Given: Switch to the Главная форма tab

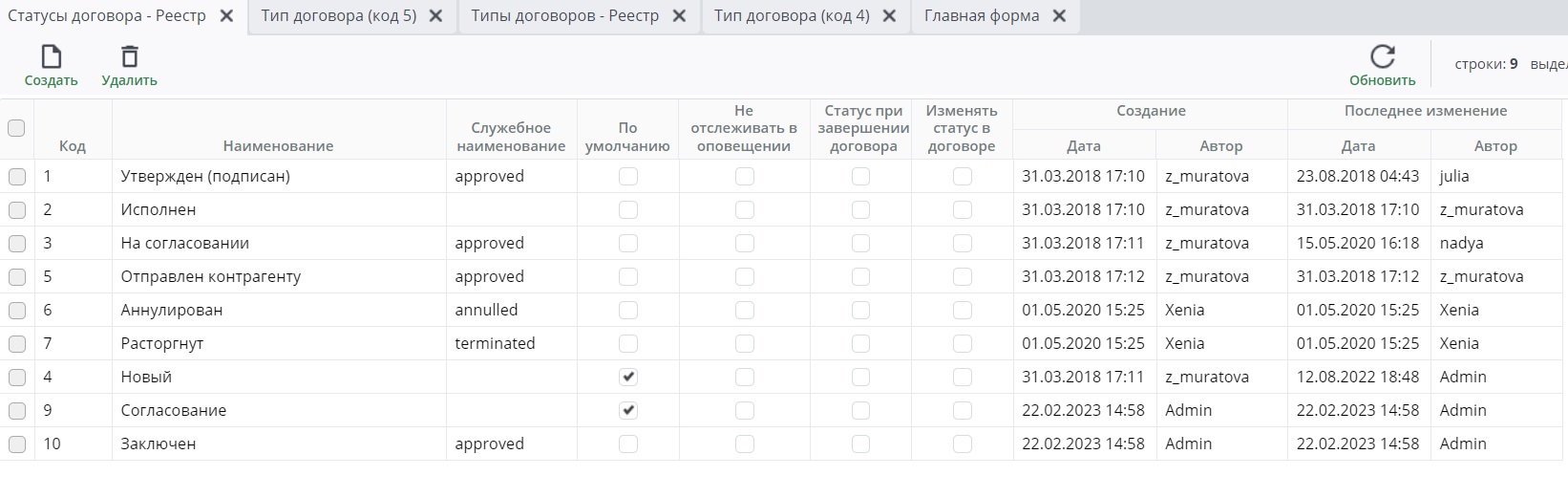Looking at the screenshot, I should 981,16.
